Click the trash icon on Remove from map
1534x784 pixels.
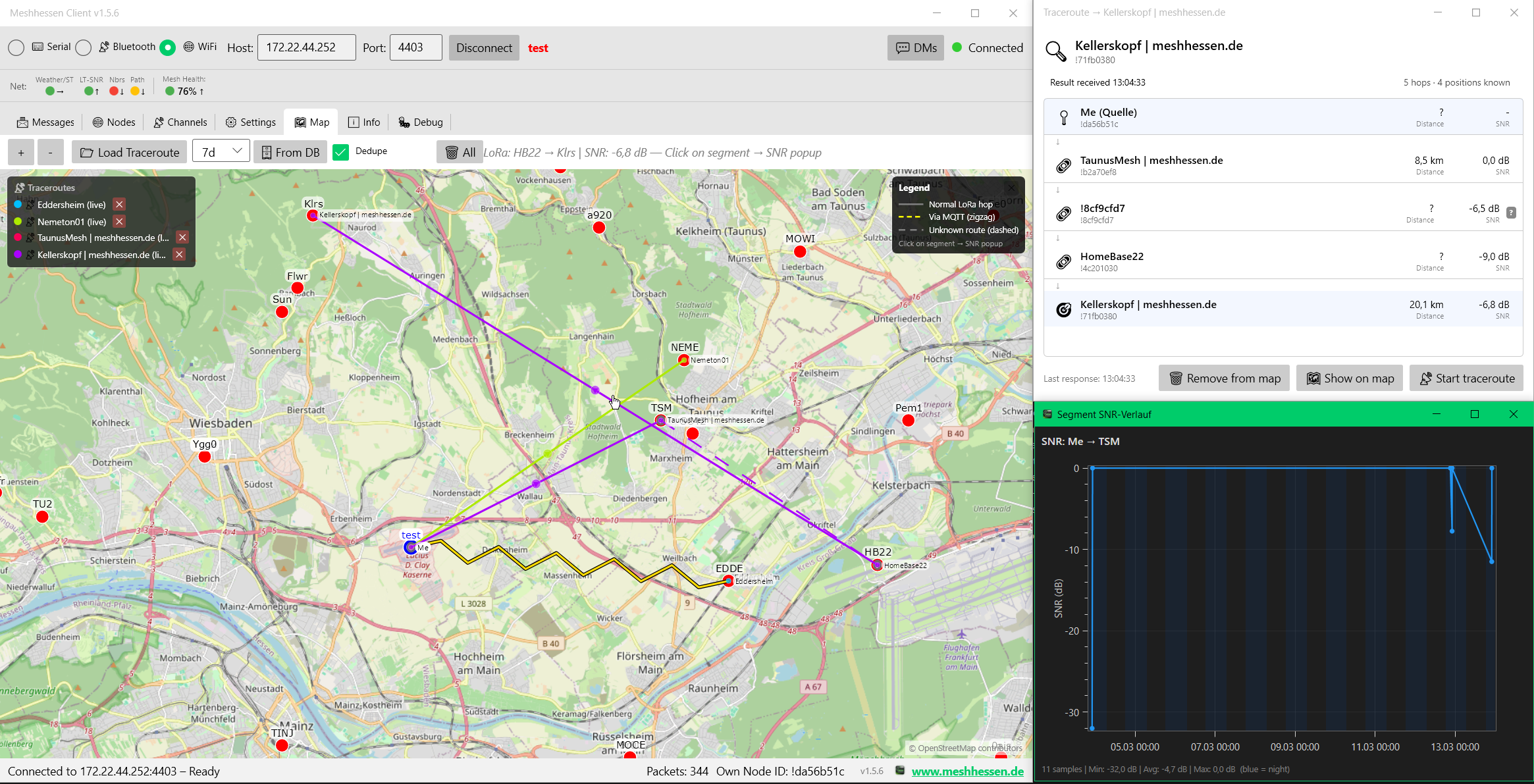(1176, 378)
